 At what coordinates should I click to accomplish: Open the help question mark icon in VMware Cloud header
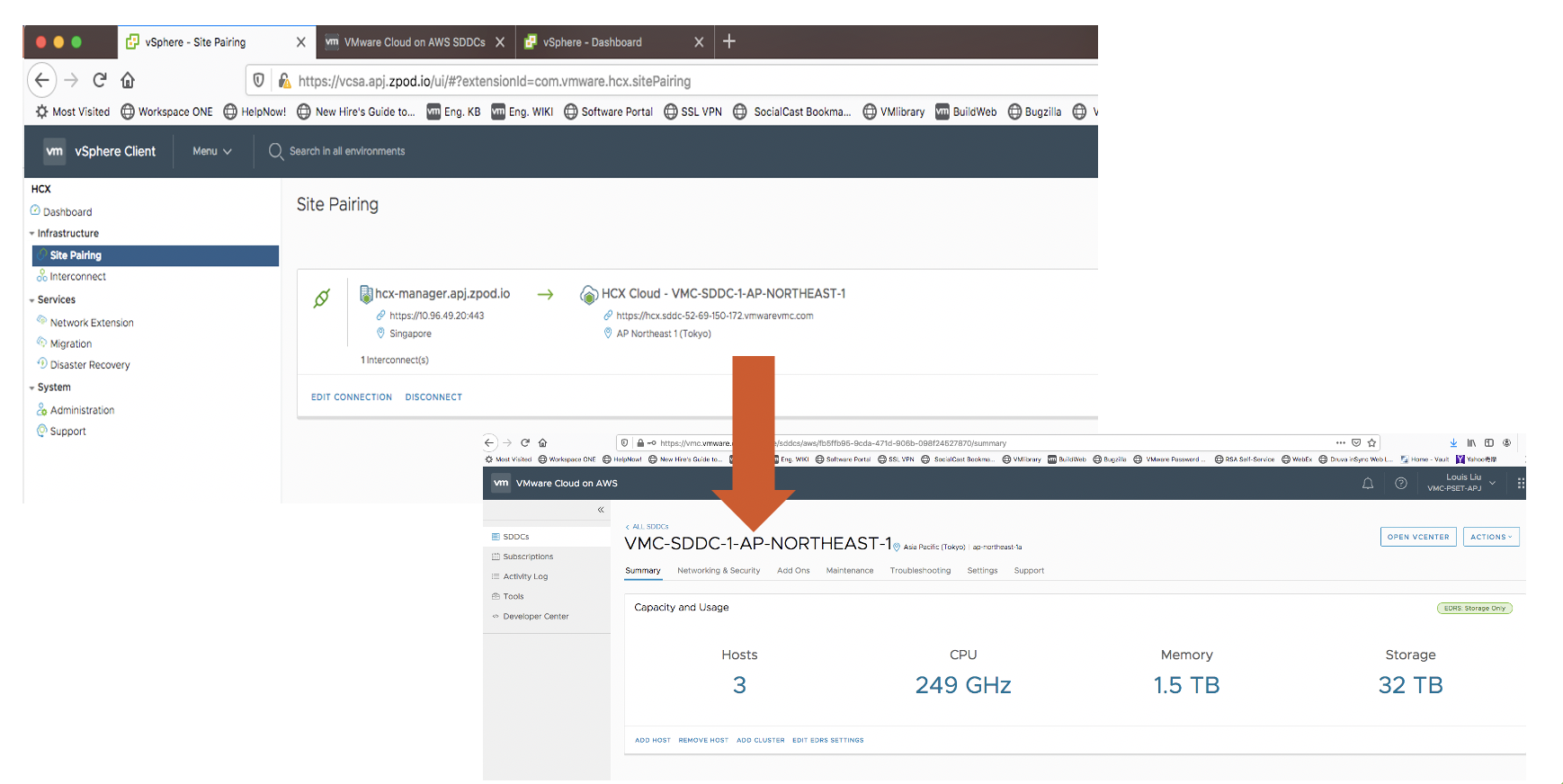point(1400,484)
